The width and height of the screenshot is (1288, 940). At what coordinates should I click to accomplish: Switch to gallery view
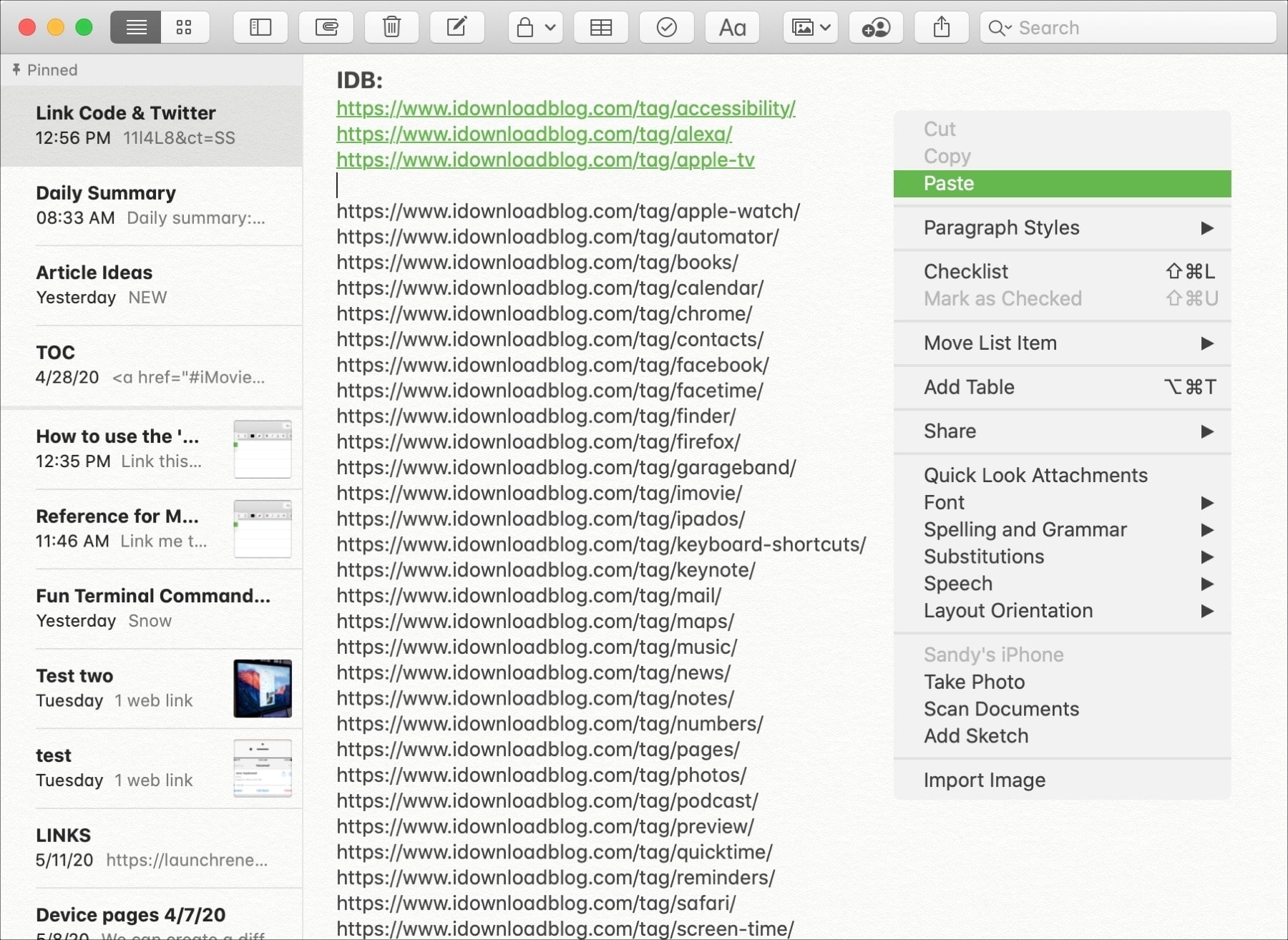(185, 28)
